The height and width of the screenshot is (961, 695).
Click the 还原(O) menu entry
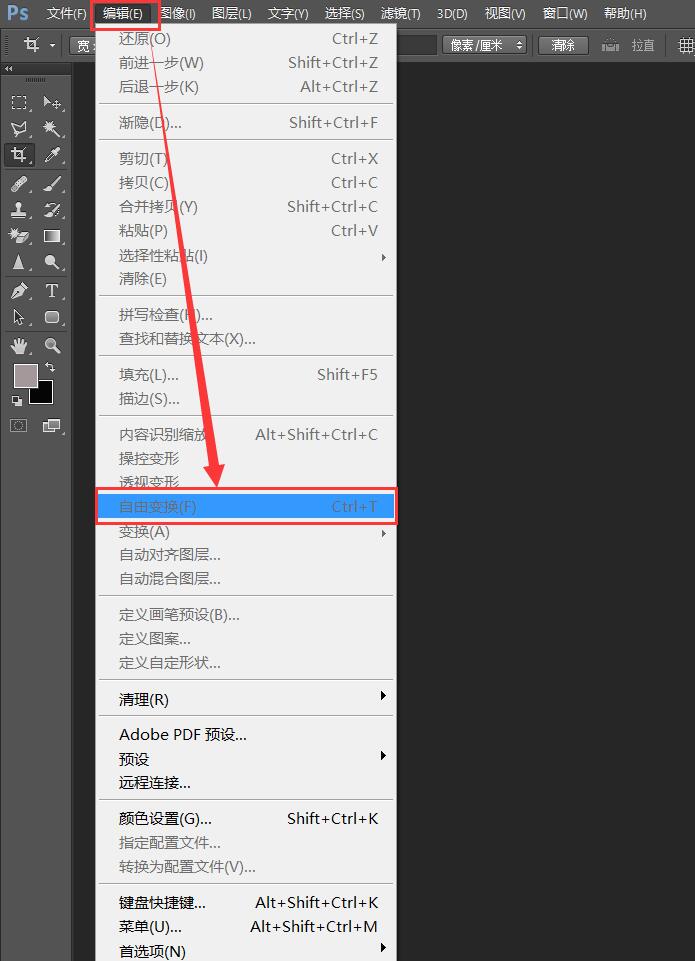coord(246,39)
